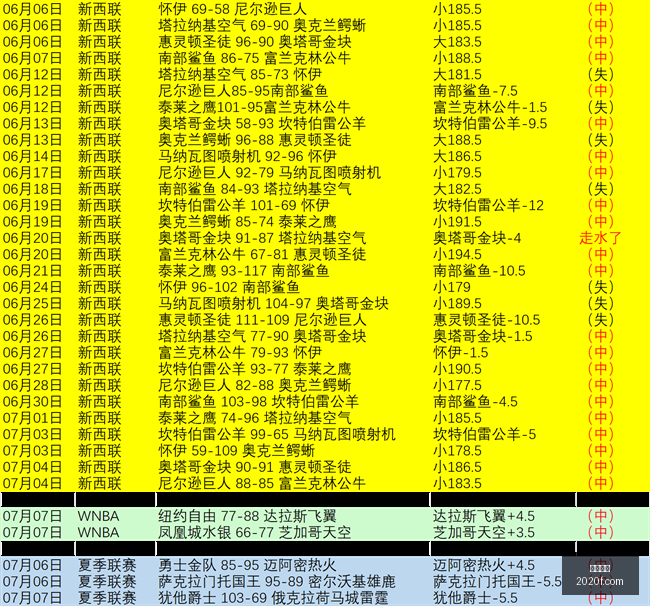This screenshot has height=606, width=650.
Task: Click the 大181.5 prediction cell
Action: (x=457, y=74)
